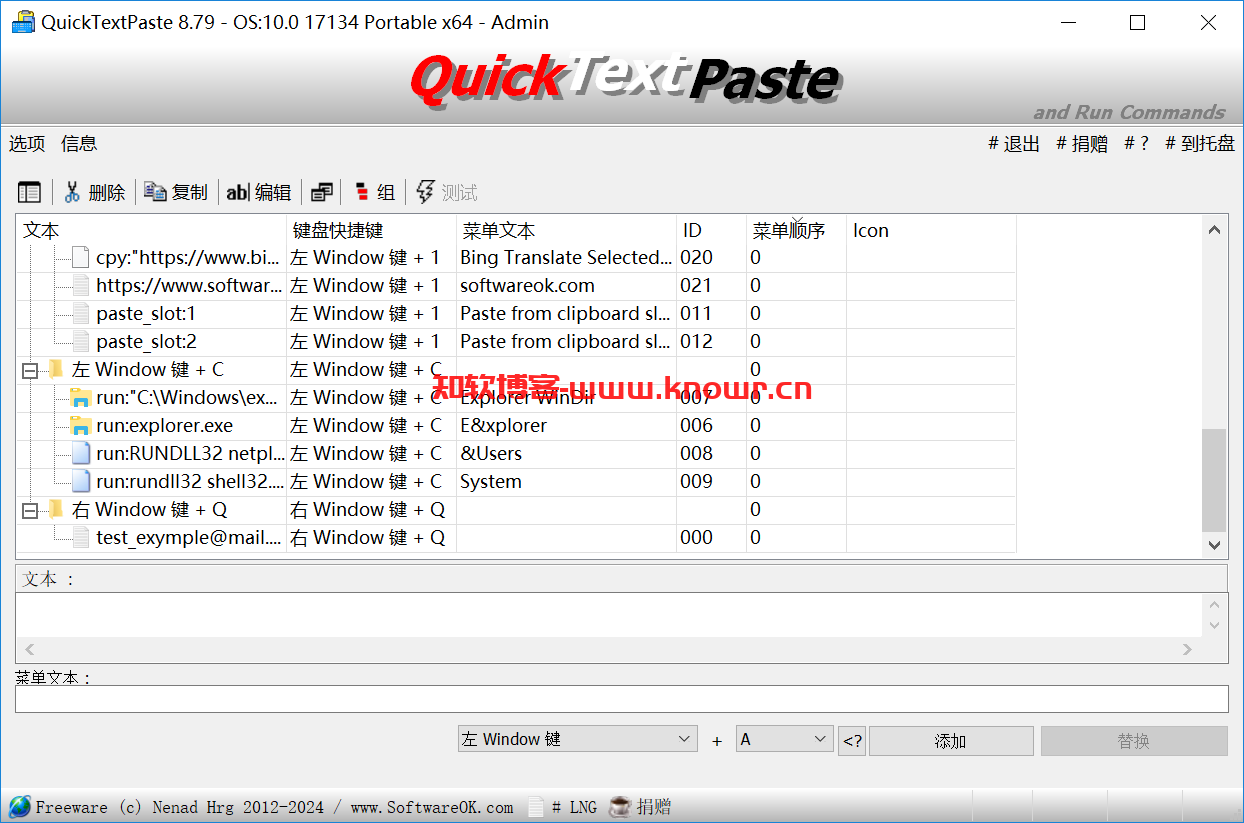Click the coffee cup donate icon
Screen dimensions: 1244x823
(620, 807)
